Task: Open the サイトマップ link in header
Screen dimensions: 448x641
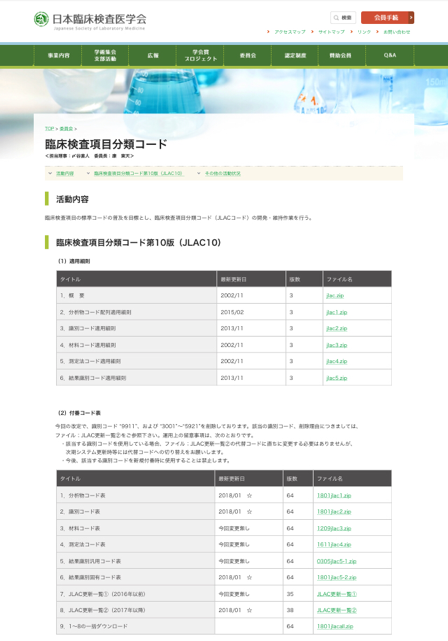Action: pyautogui.click(x=331, y=32)
